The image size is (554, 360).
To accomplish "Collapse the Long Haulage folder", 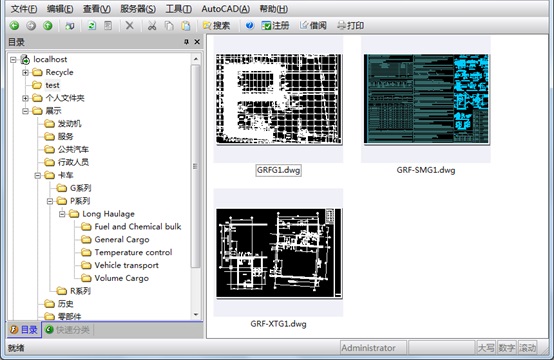I will click(62, 214).
